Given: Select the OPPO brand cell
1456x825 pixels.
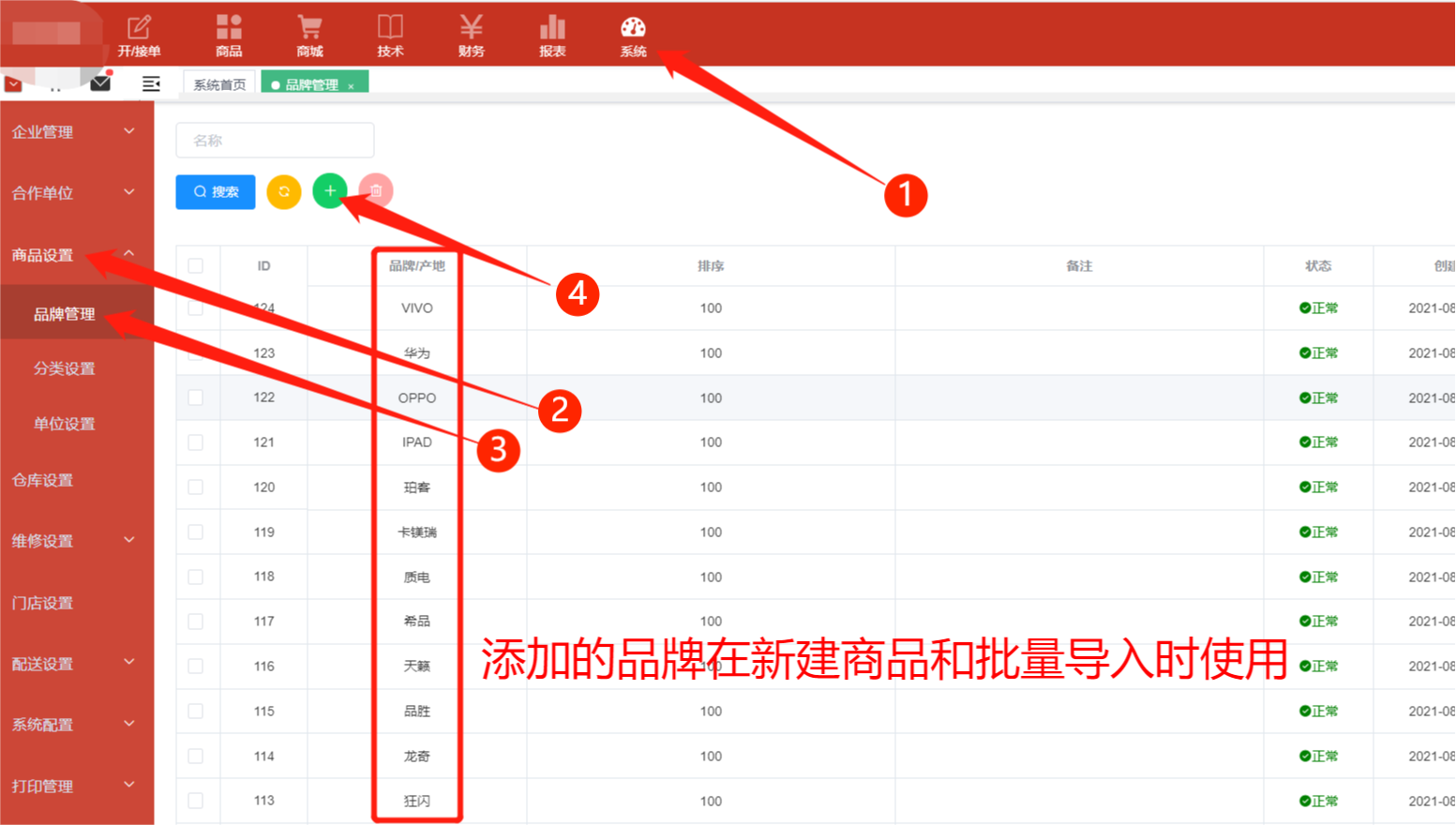Looking at the screenshot, I should pos(417,398).
